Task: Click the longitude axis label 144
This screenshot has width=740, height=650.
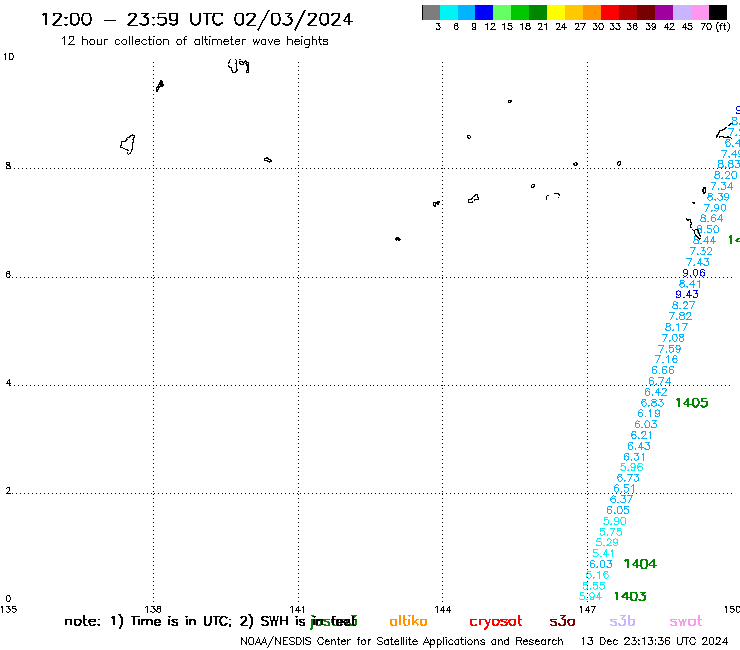Action: pos(443,609)
